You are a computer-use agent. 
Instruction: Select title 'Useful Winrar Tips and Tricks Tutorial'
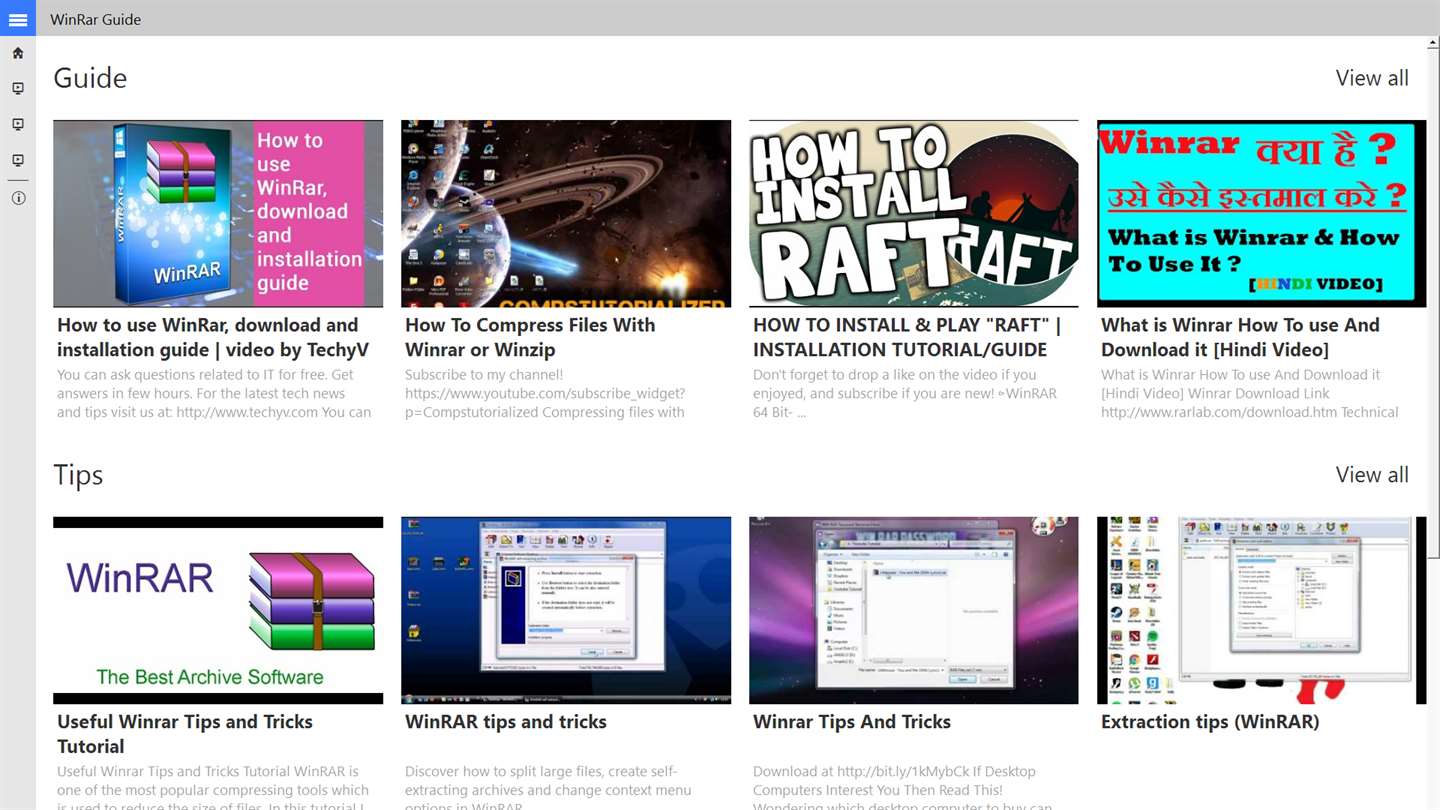(x=185, y=734)
